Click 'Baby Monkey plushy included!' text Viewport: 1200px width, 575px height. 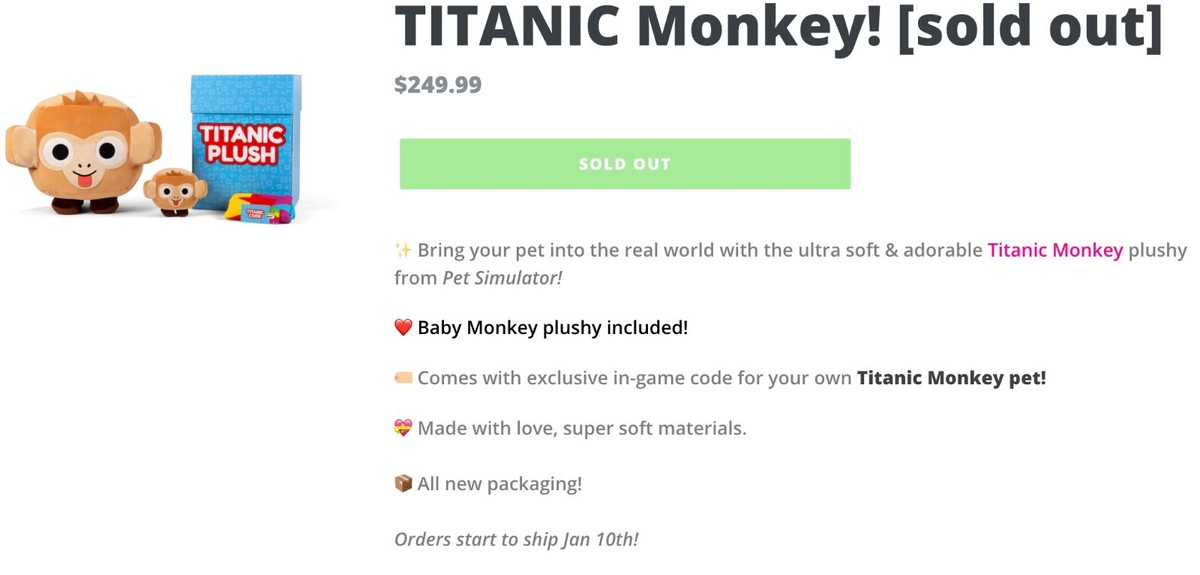click(552, 328)
